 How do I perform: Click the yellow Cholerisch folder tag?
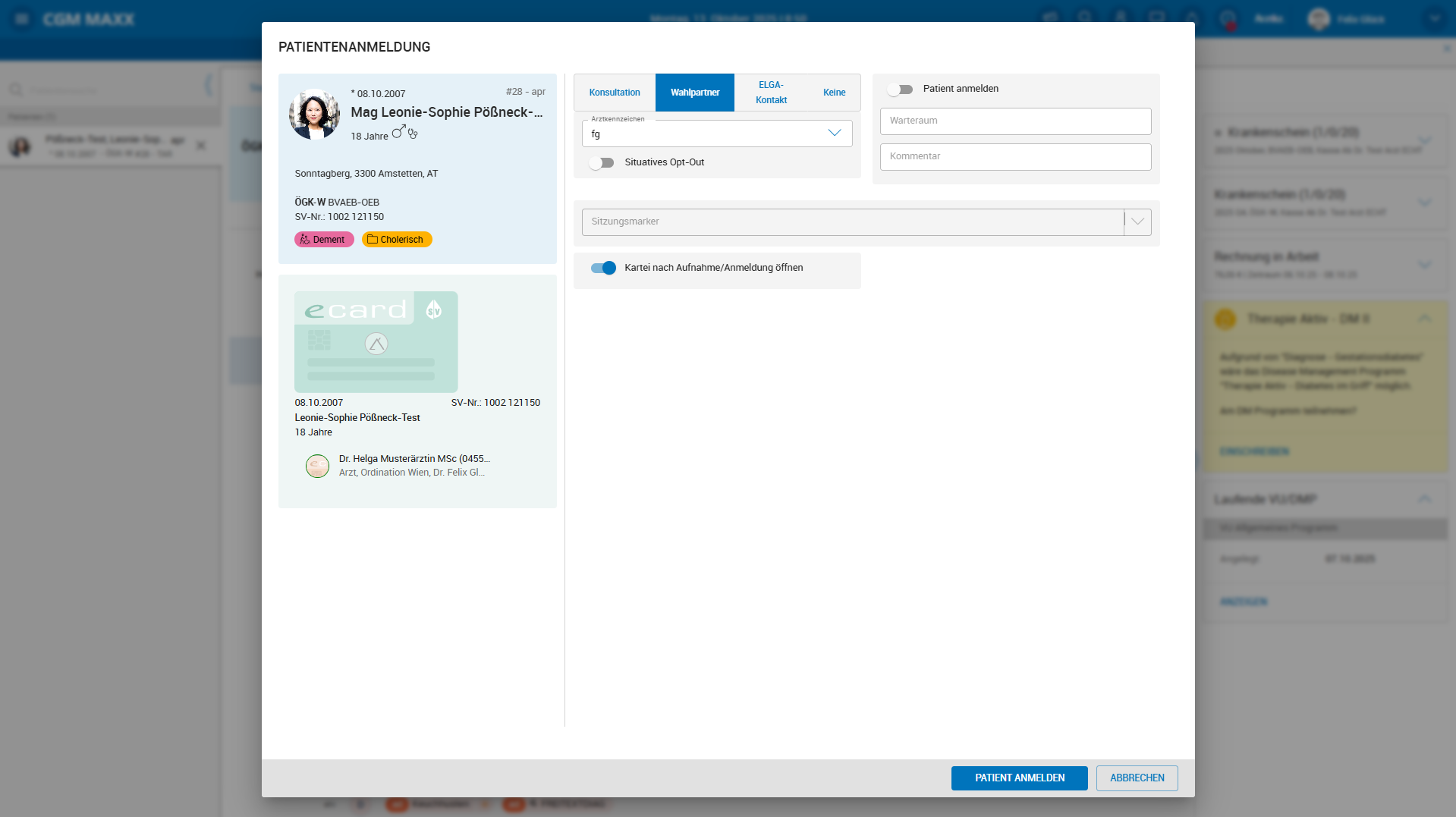397,240
